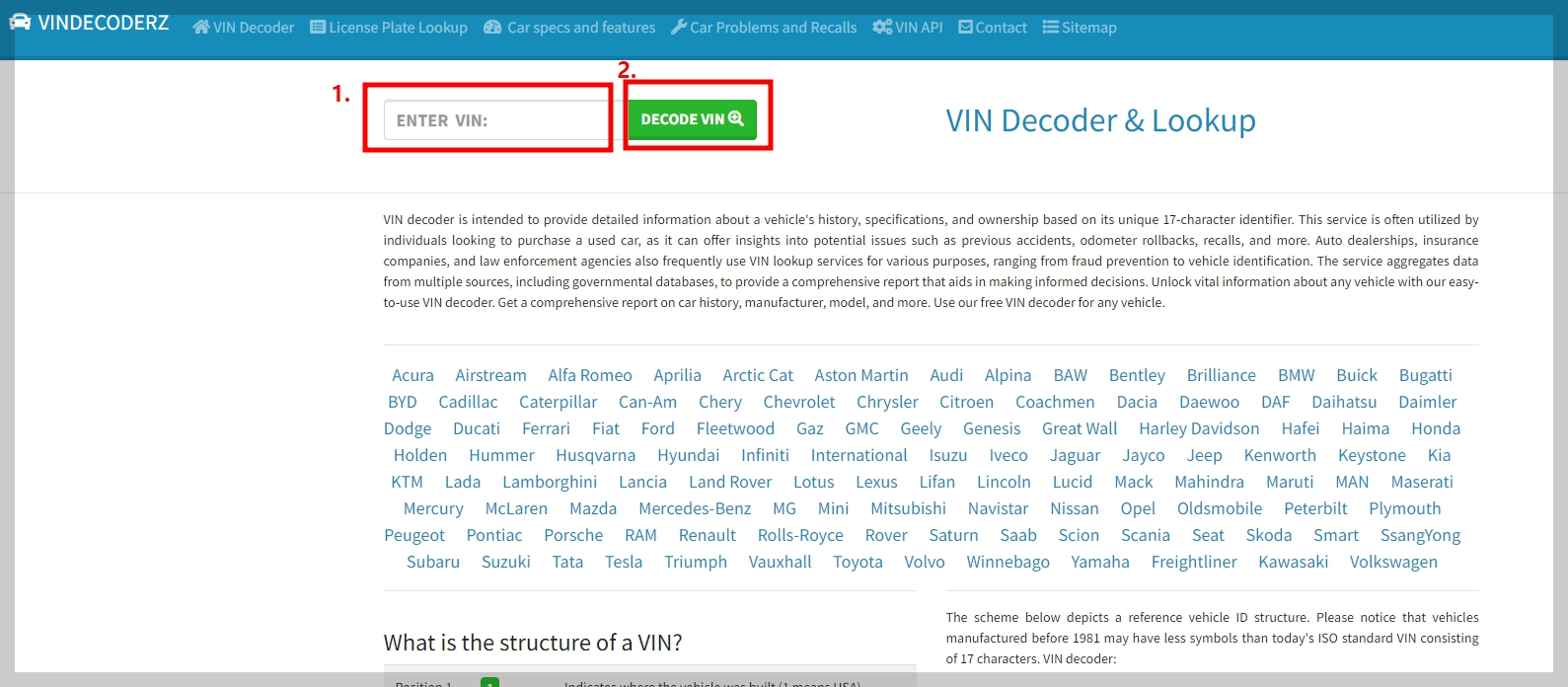1568x687 pixels.
Task: Open the Audi brand link
Action: coord(946,375)
